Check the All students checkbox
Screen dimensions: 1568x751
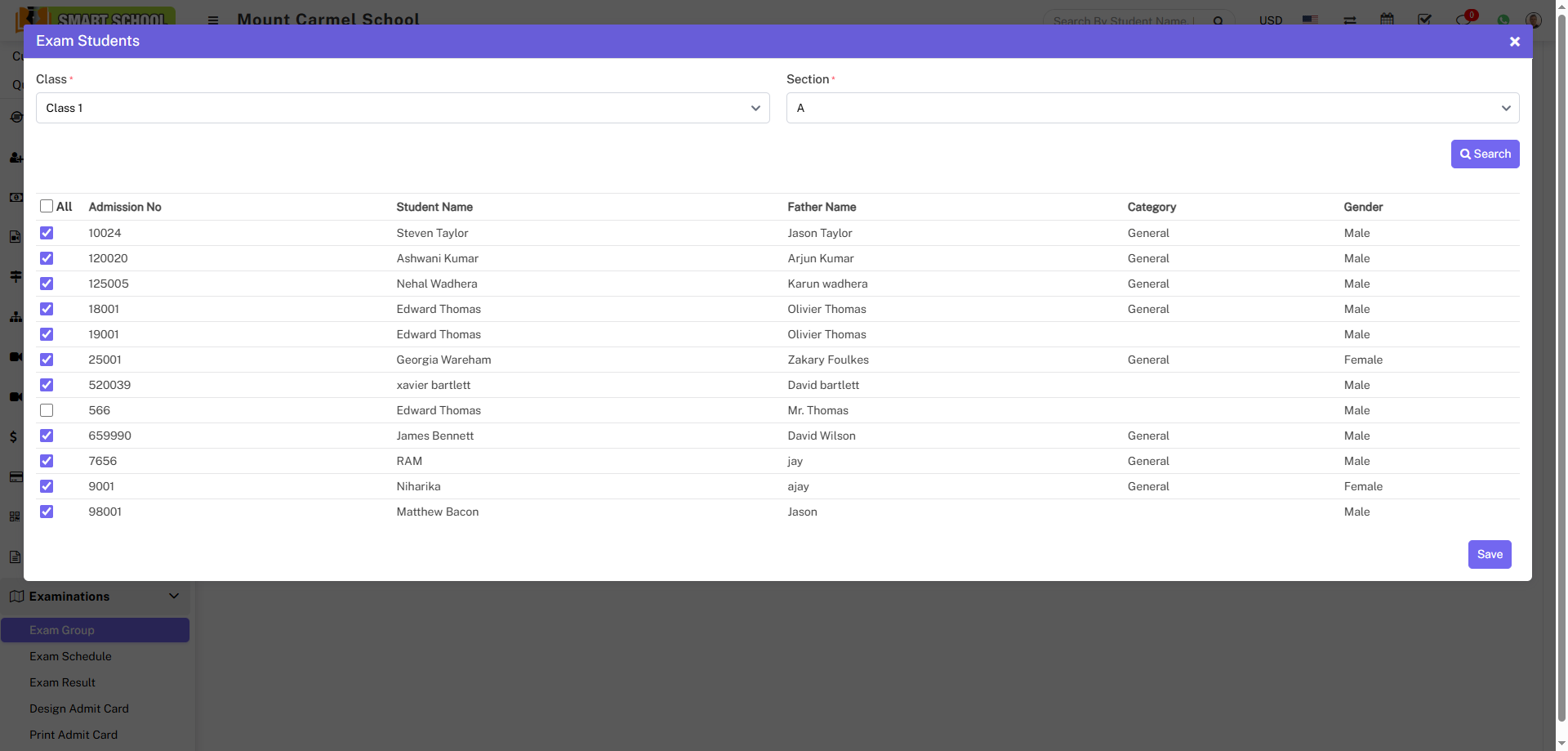click(47, 207)
